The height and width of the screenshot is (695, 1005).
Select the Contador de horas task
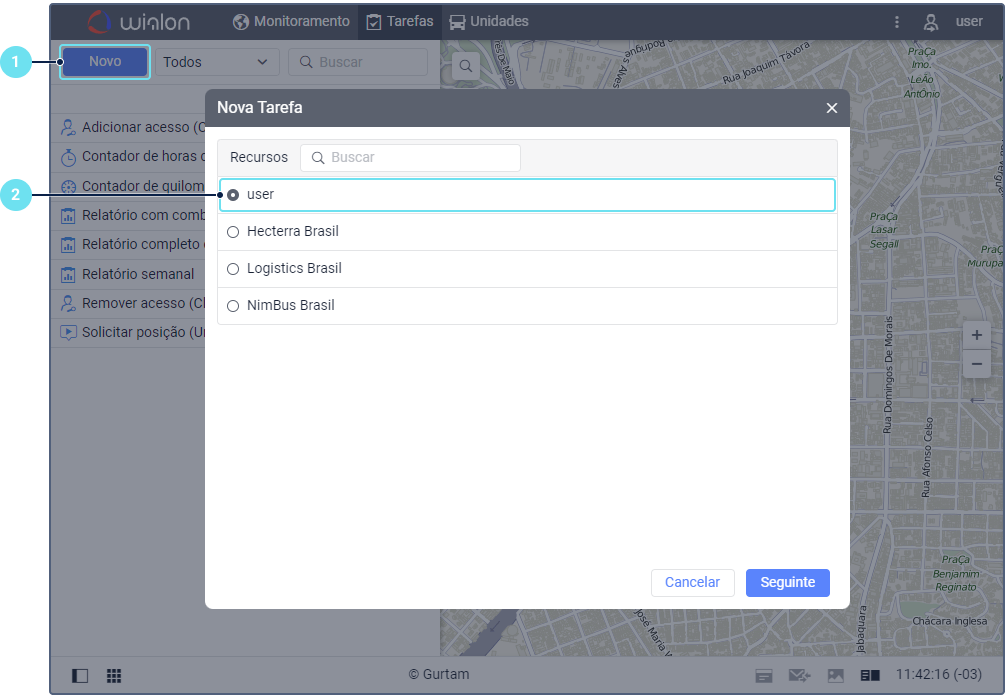click(x=128, y=156)
